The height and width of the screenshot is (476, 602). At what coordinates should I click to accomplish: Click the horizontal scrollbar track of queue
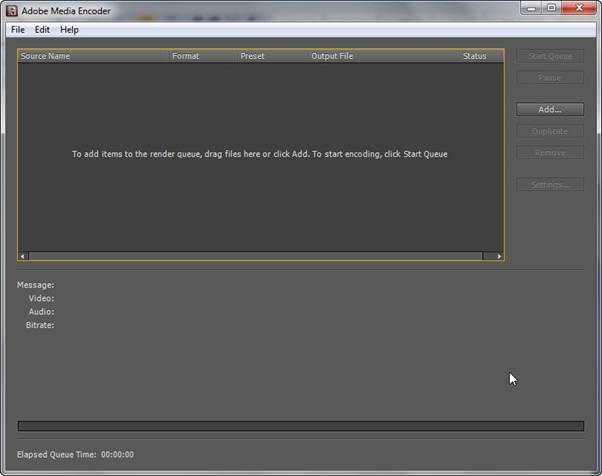pyautogui.click(x=260, y=256)
